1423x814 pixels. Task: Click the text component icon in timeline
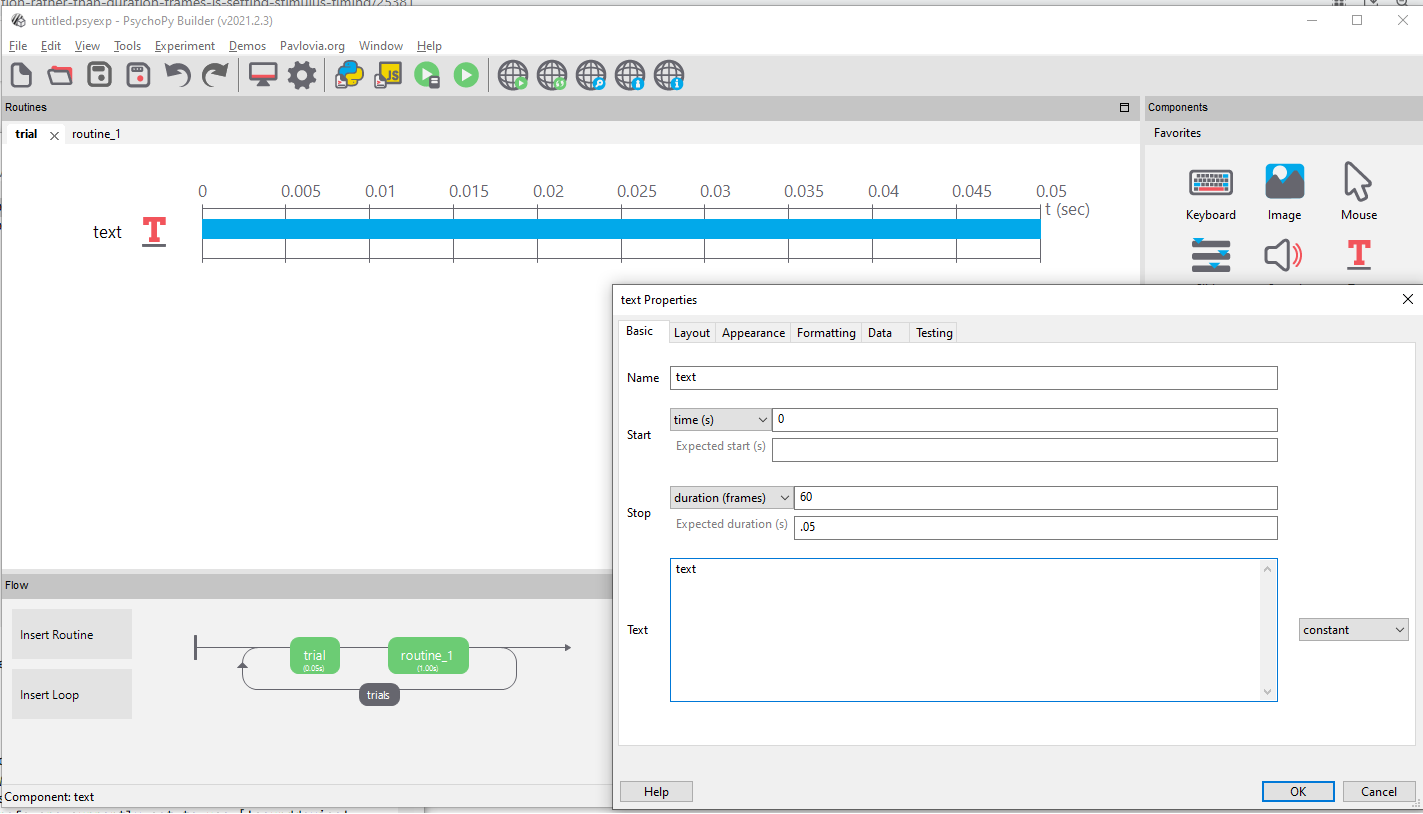[x=153, y=231]
